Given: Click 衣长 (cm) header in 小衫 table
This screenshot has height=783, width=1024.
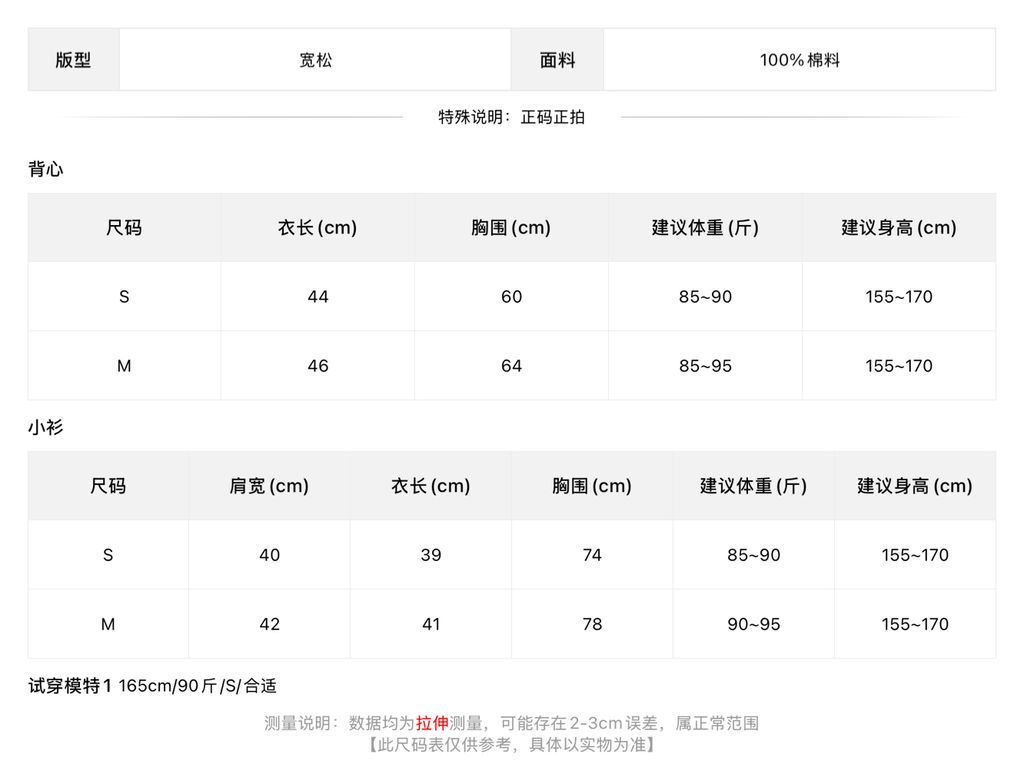Looking at the screenshot, I should (x=430, y=486).
